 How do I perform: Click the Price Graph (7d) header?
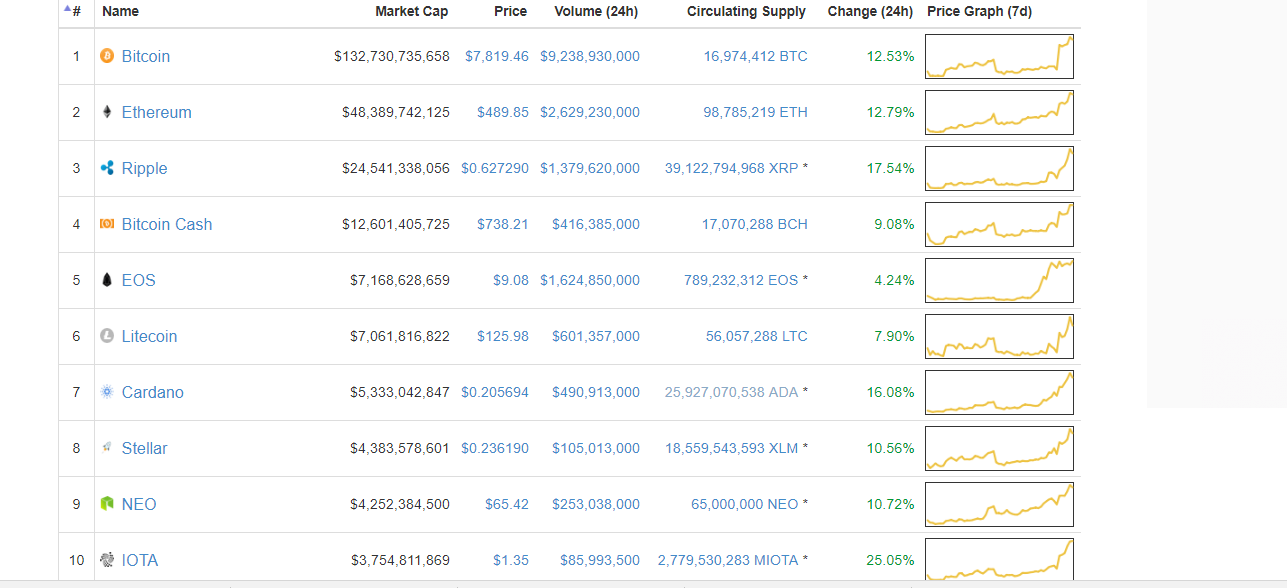click(980, 11)
